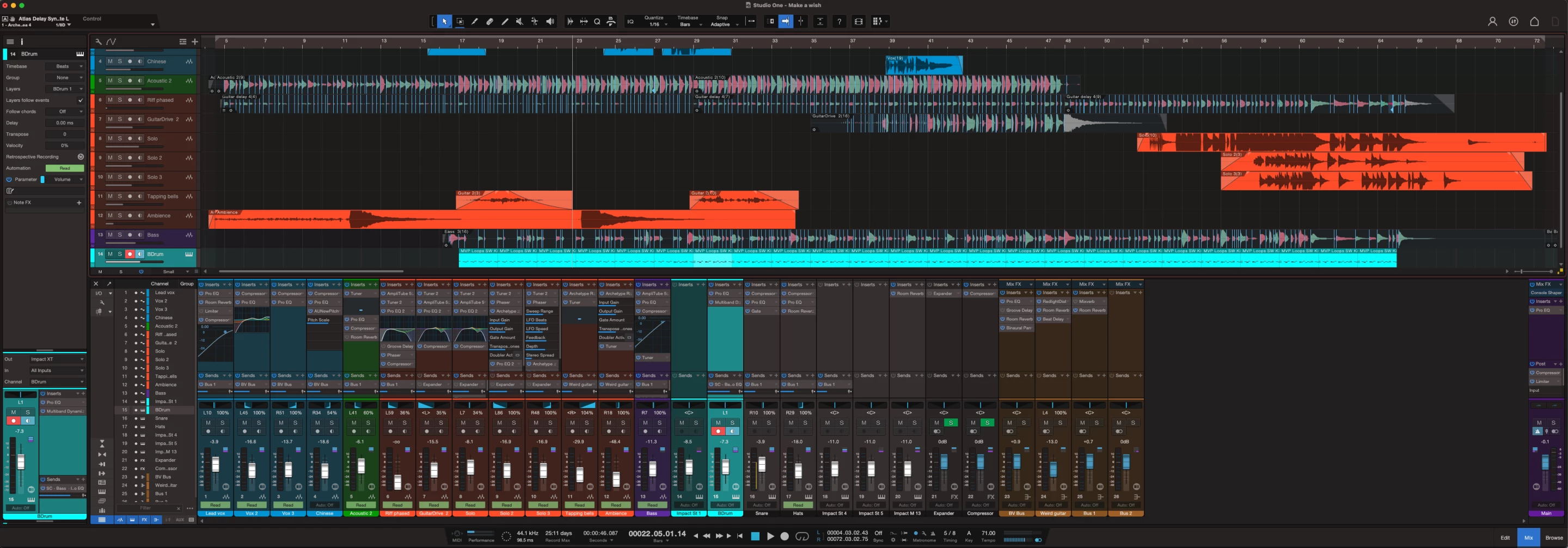Select the Eraser tool

[x=489, y=21]
